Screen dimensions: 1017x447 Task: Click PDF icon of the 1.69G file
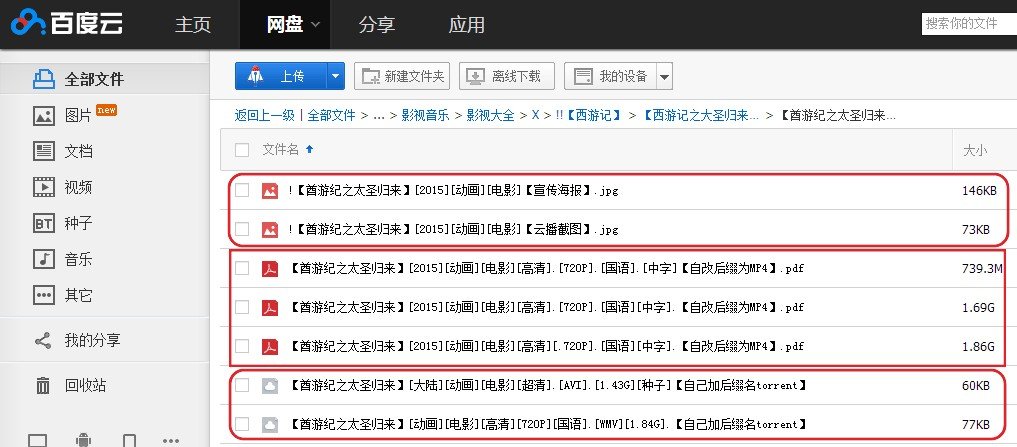270,308
